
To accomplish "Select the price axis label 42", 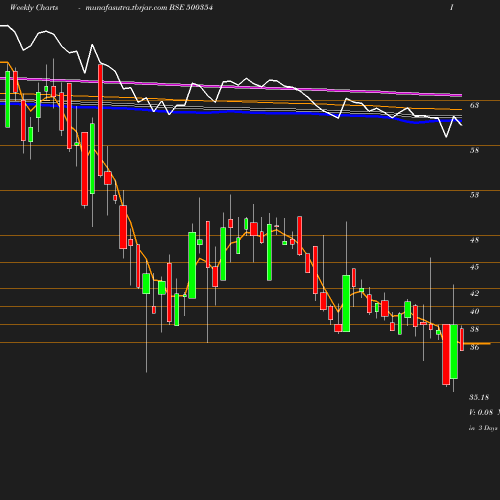I will [474, 294].
